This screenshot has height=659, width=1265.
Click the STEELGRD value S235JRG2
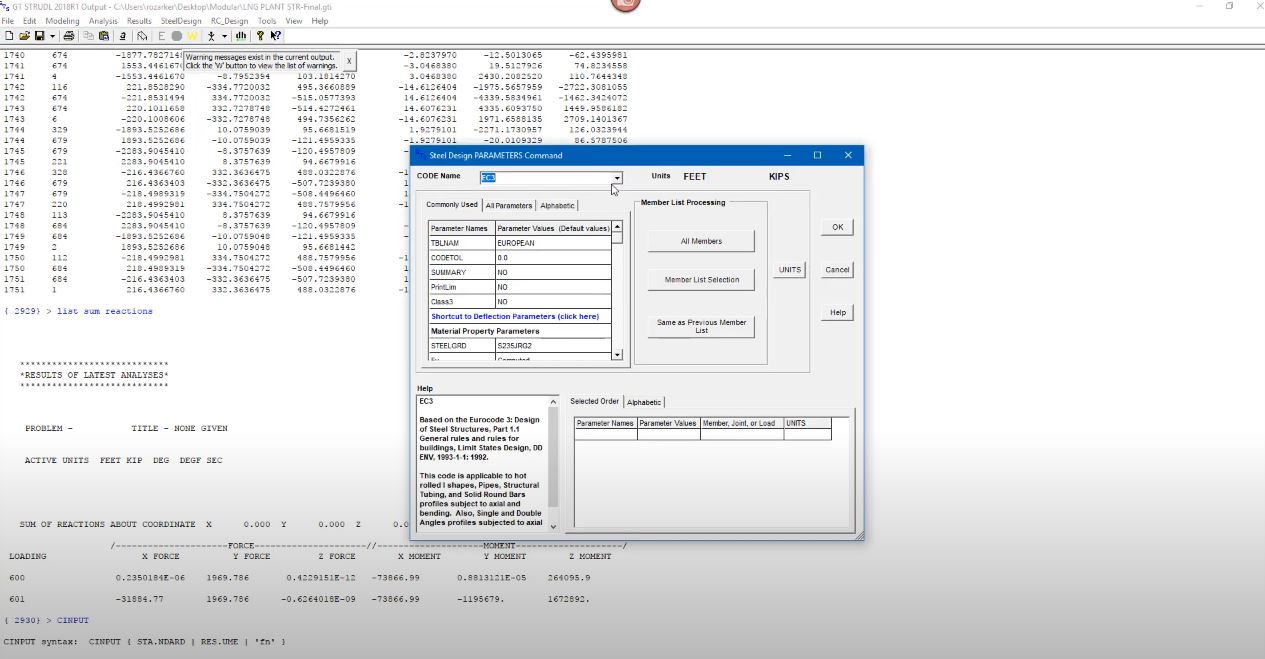(553, 345)
